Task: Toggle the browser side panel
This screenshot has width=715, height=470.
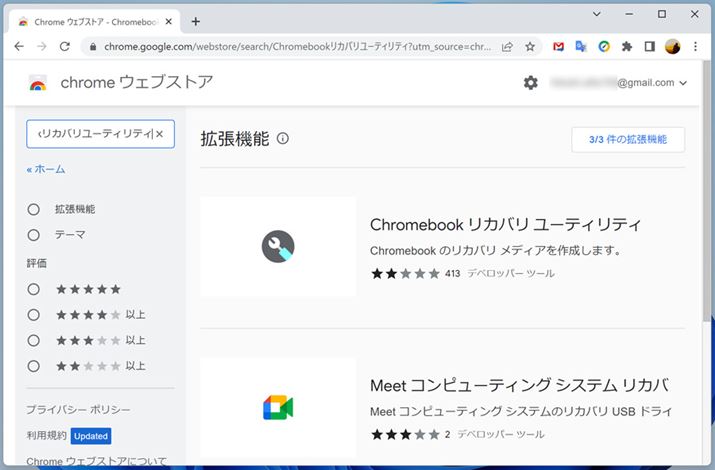Action: tap(650, 46)
